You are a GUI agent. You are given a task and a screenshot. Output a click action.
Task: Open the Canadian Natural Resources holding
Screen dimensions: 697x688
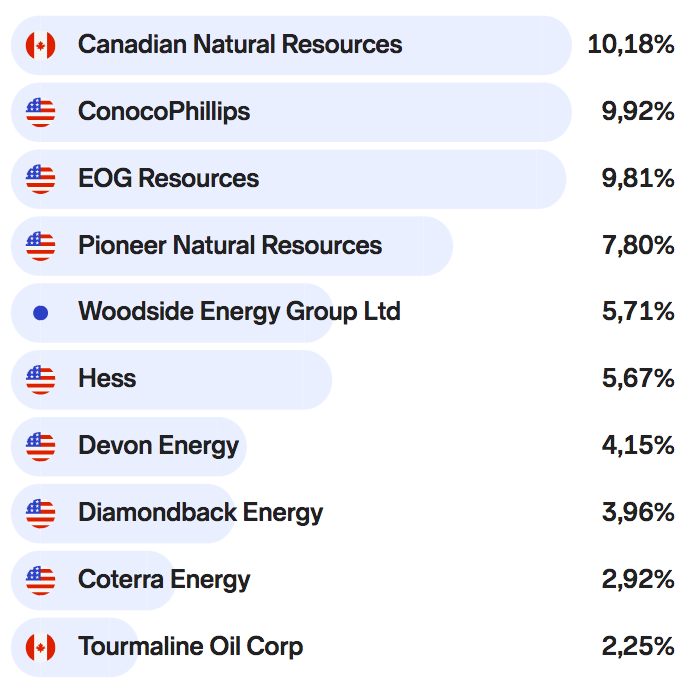[x=240, y=45]
